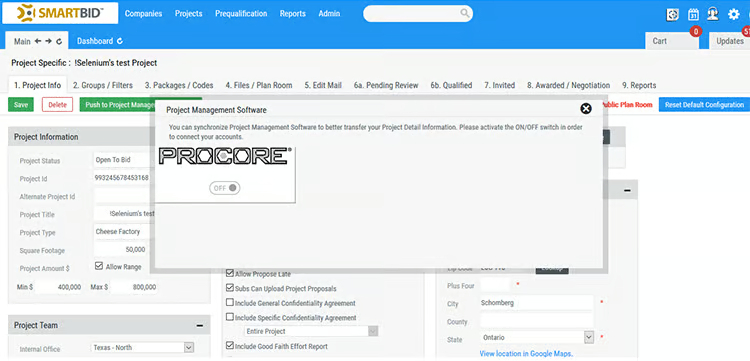Select the Main tab
The width and height of the screenshot is (750, 361).
click(x=22, y=41)
